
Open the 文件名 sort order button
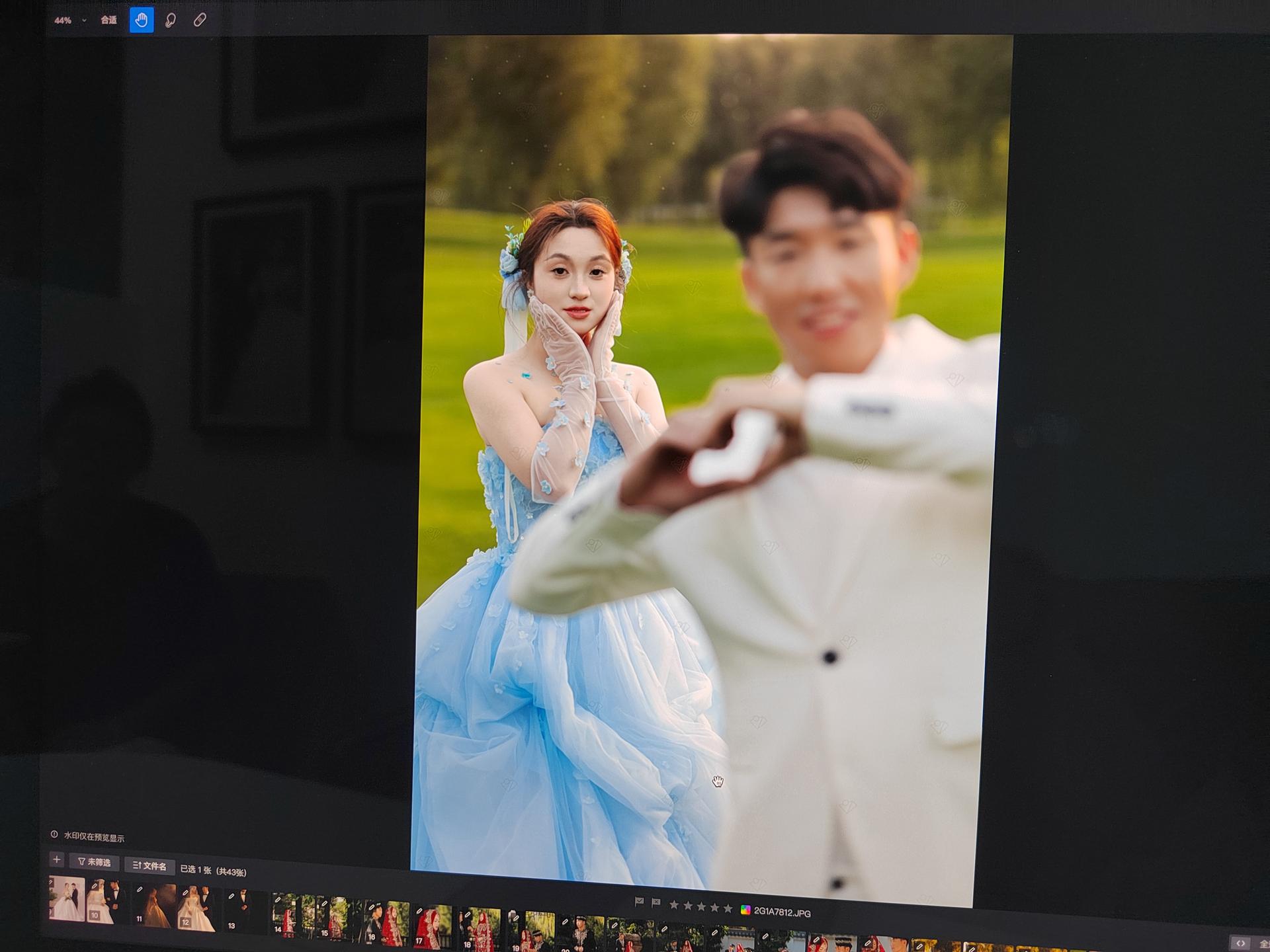[149, 866]
